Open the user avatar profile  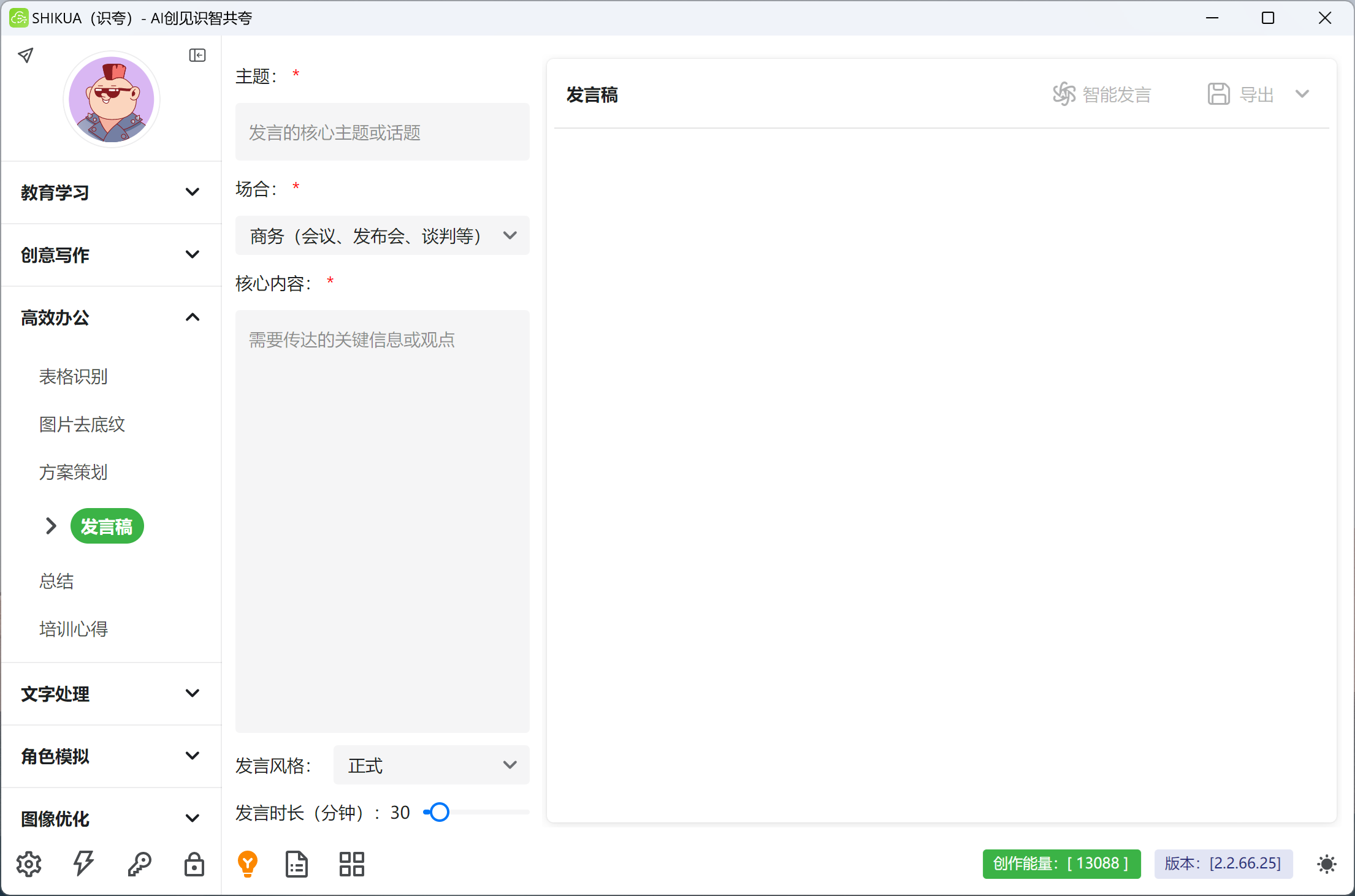tap(112, 99)
